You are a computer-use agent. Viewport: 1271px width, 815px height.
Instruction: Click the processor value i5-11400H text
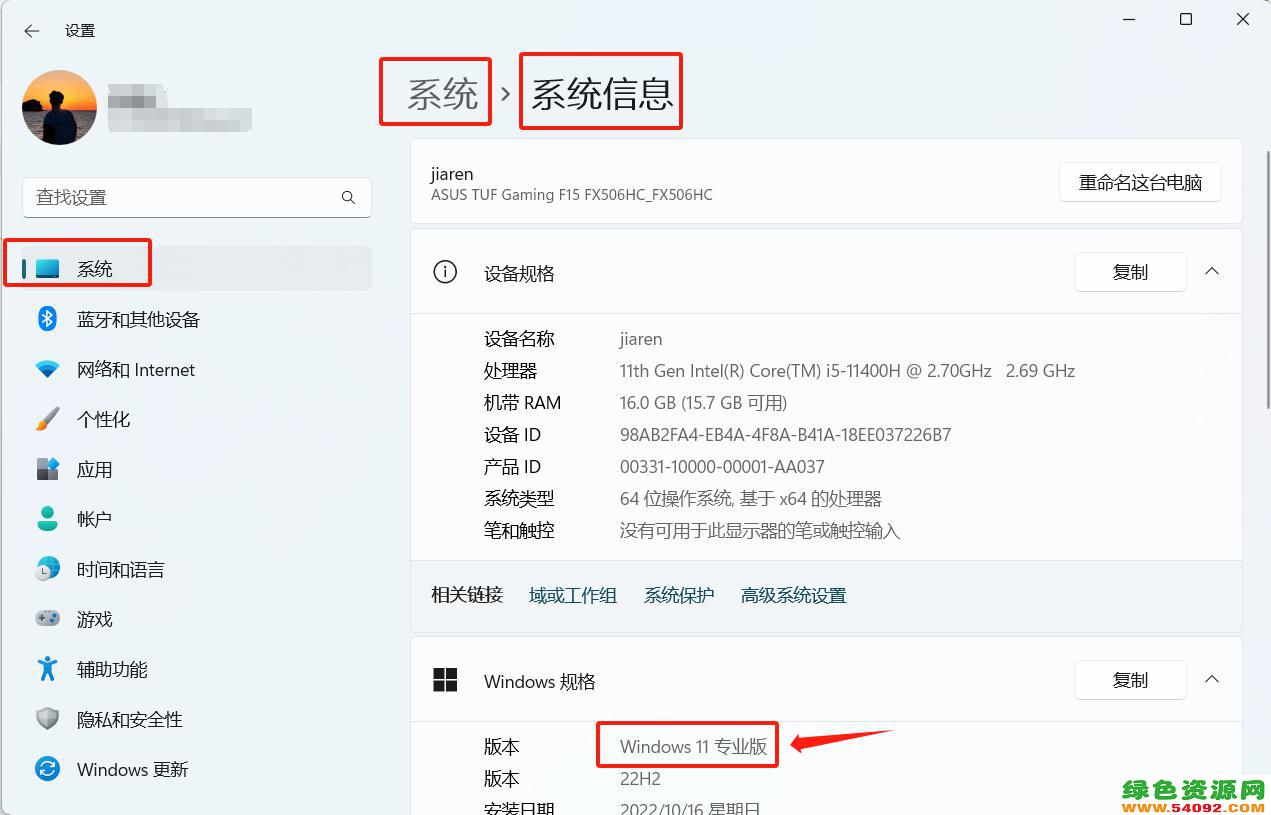click(847, 371)
